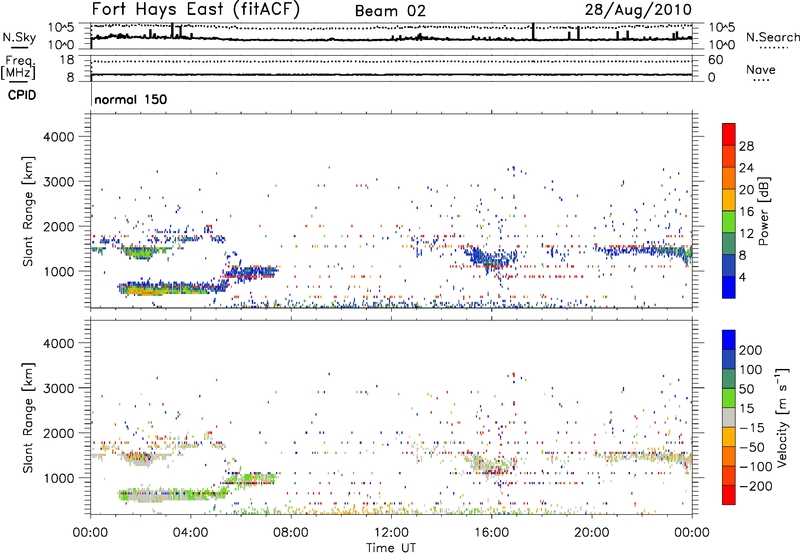
Task: Click the blue bottom of the power color bar
Action: tap(729, 288)
